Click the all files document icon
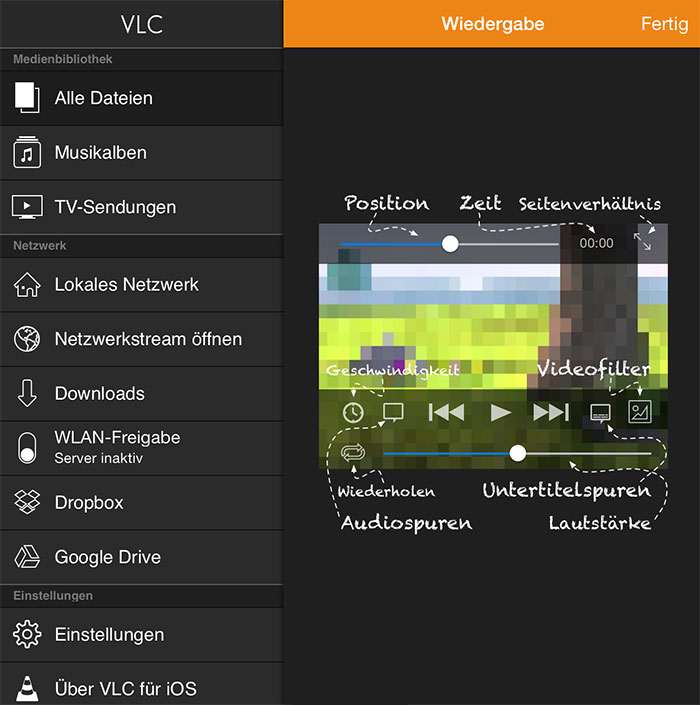700x705 pixels. pyautogui.click(x=27, y=97)
